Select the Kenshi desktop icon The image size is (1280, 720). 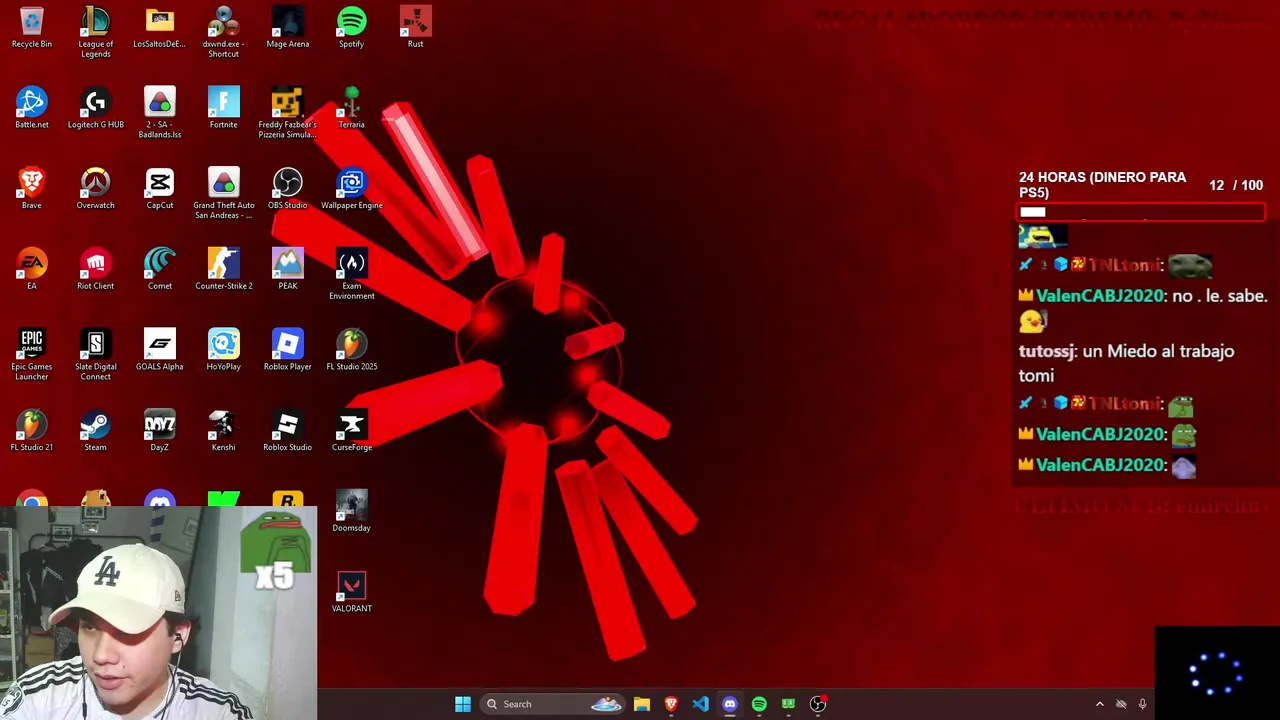[x=224, y=431]
